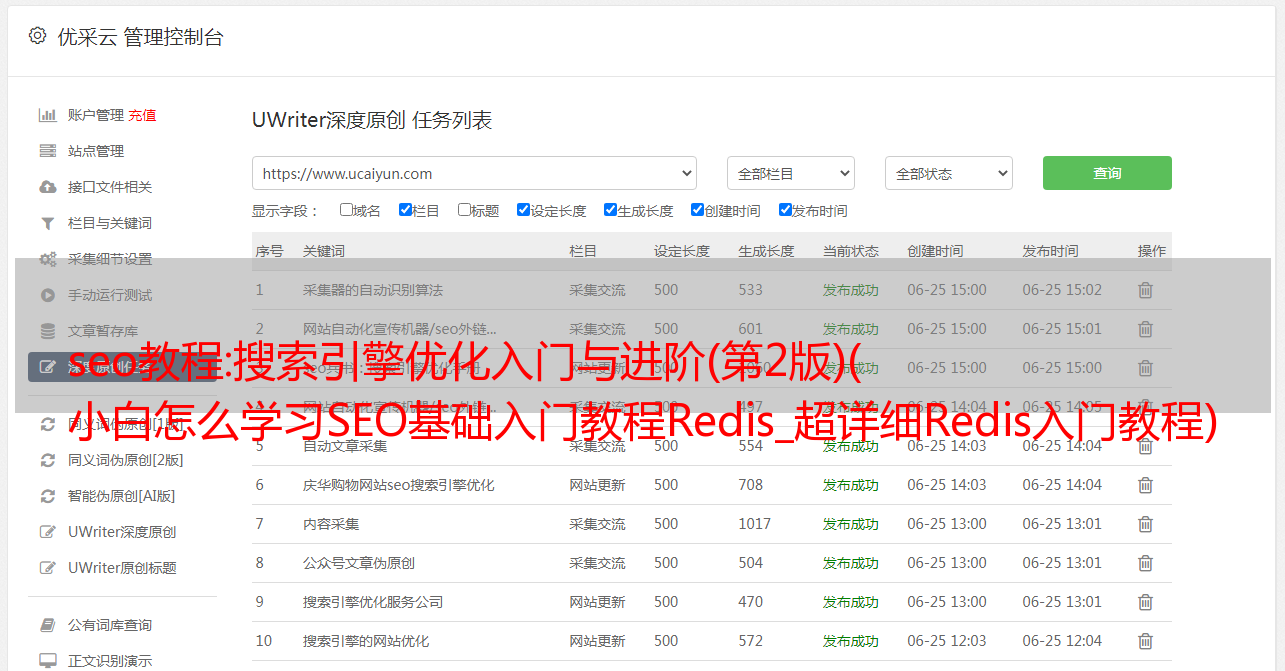Uncheck the 栏目 display field checkbox
This screenshot has width=1285, height=671.
405,210
